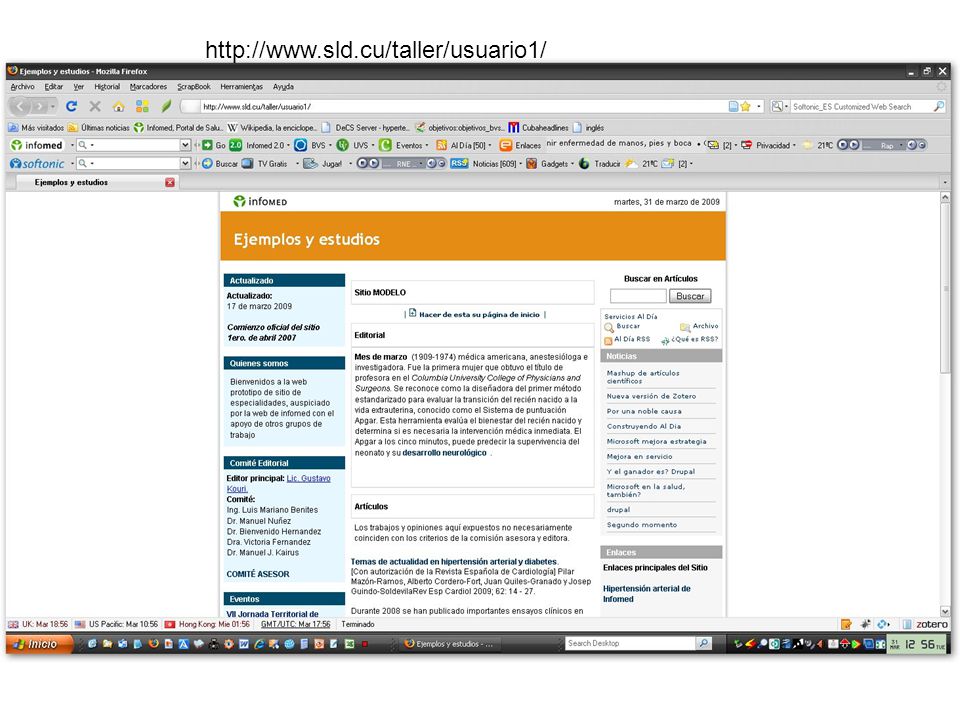Open Infomed 2.0 toolbar item
The width and height of the screenshot is (960, 720).
tap(258, 145)
